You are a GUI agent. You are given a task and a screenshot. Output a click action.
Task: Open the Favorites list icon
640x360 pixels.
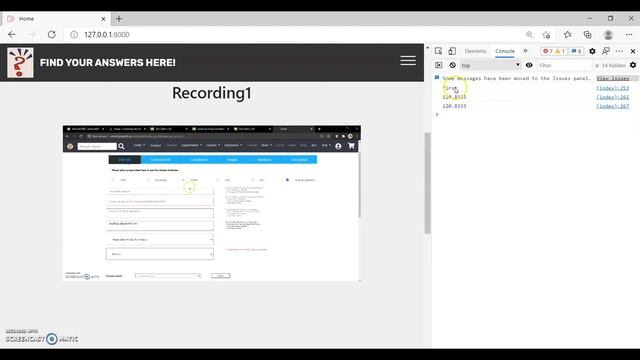pos(568,35)
